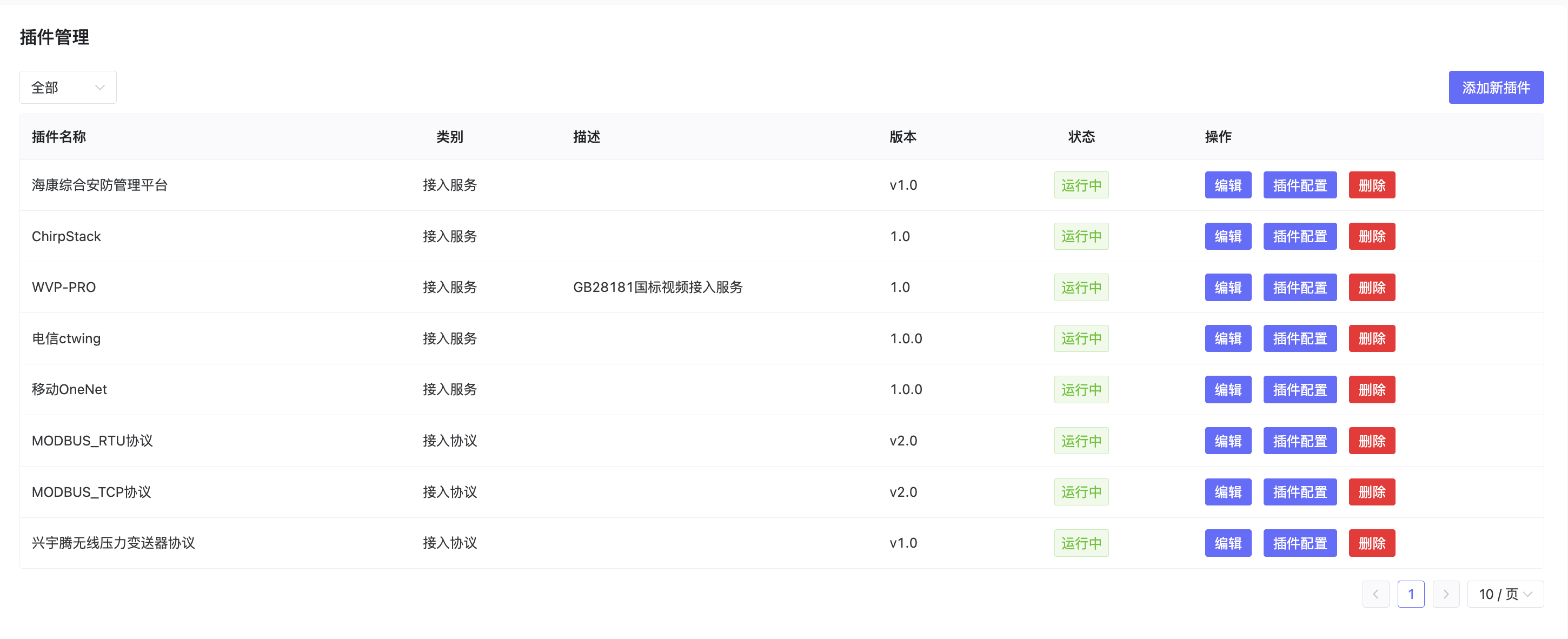Open 插件配置 for 移动OneNet
The width and height of the screenshot is (1568, 639).
click(1300, 389)
